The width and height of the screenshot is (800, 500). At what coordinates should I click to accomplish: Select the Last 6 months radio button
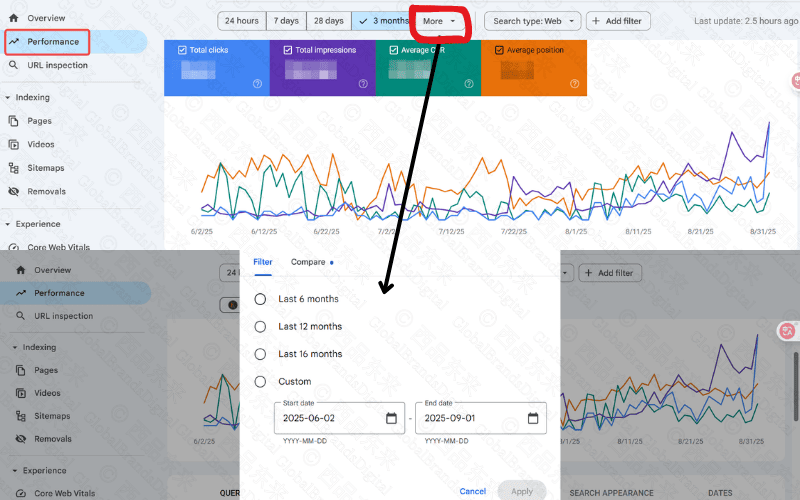[x=261, y=299]
